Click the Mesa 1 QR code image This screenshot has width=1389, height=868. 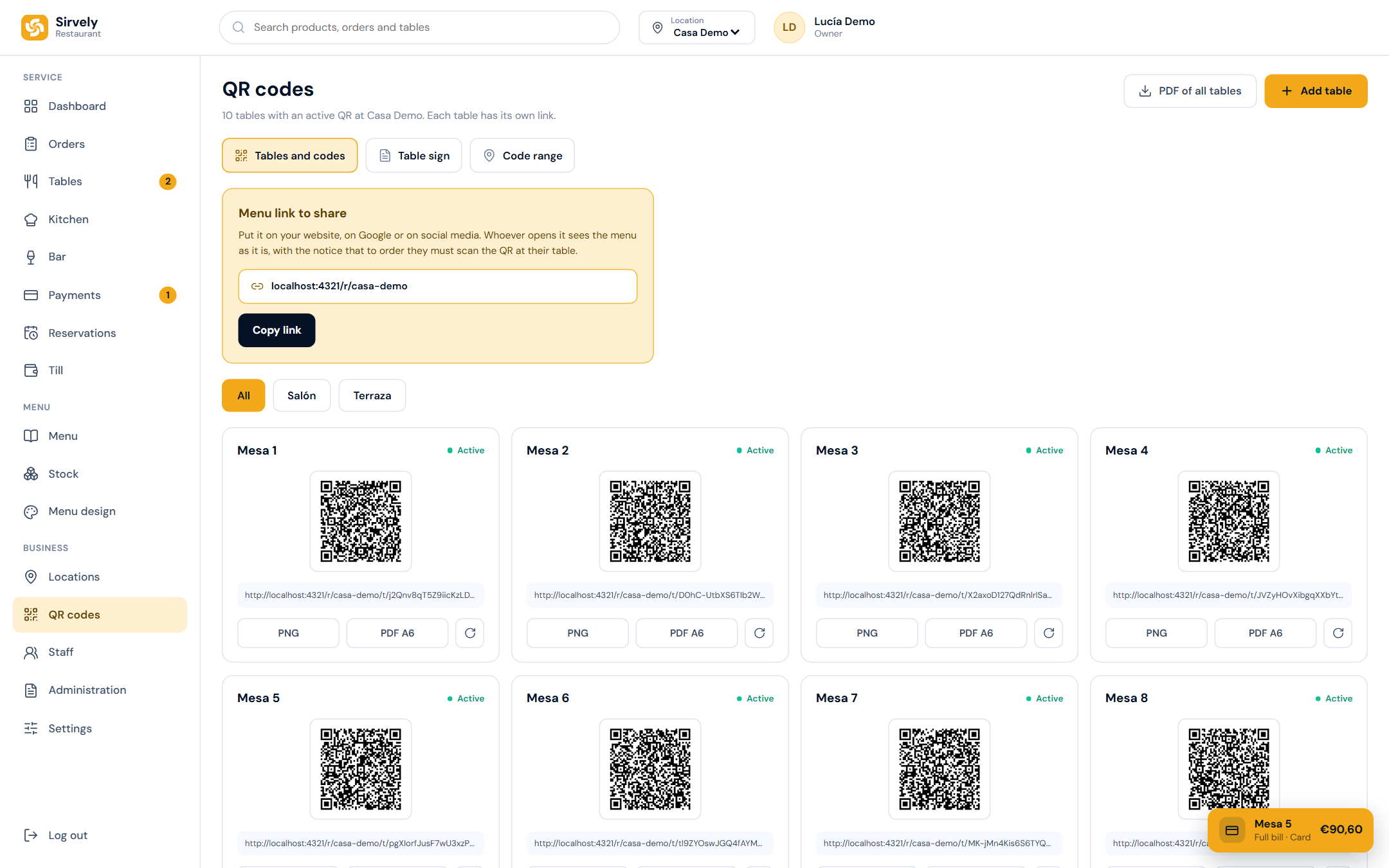pos(361,521)
